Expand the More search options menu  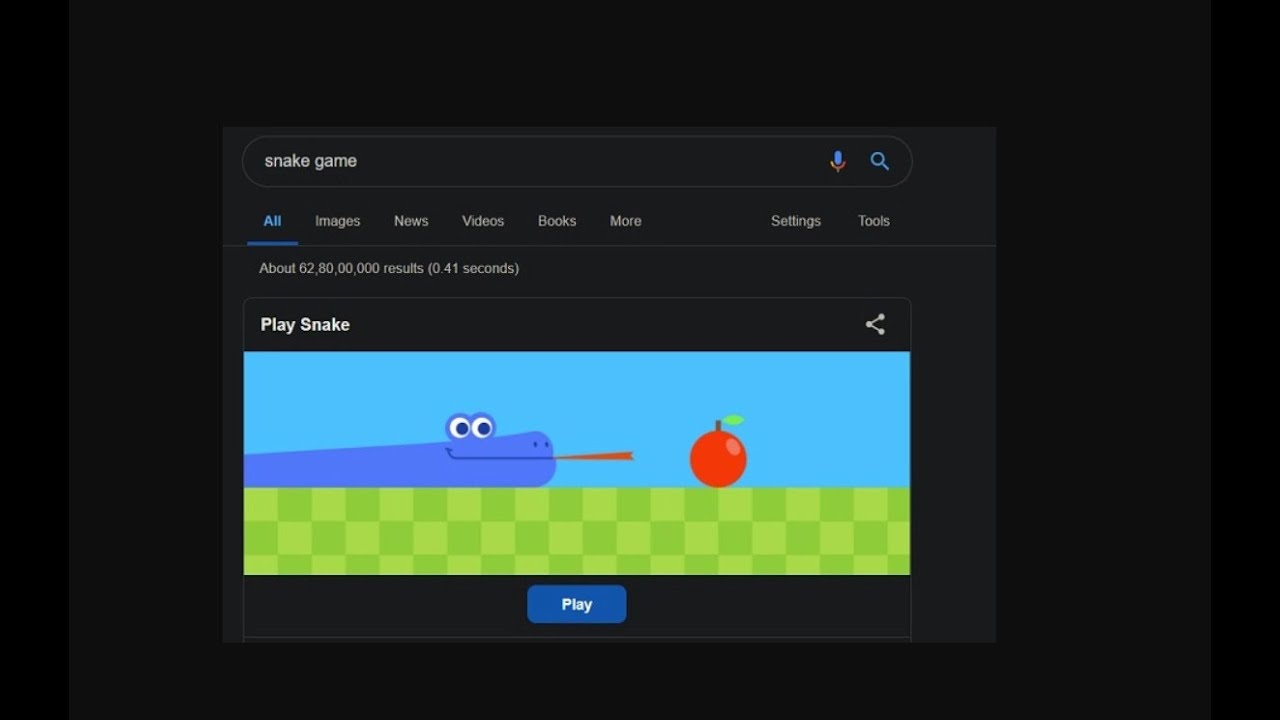point(626,221)
